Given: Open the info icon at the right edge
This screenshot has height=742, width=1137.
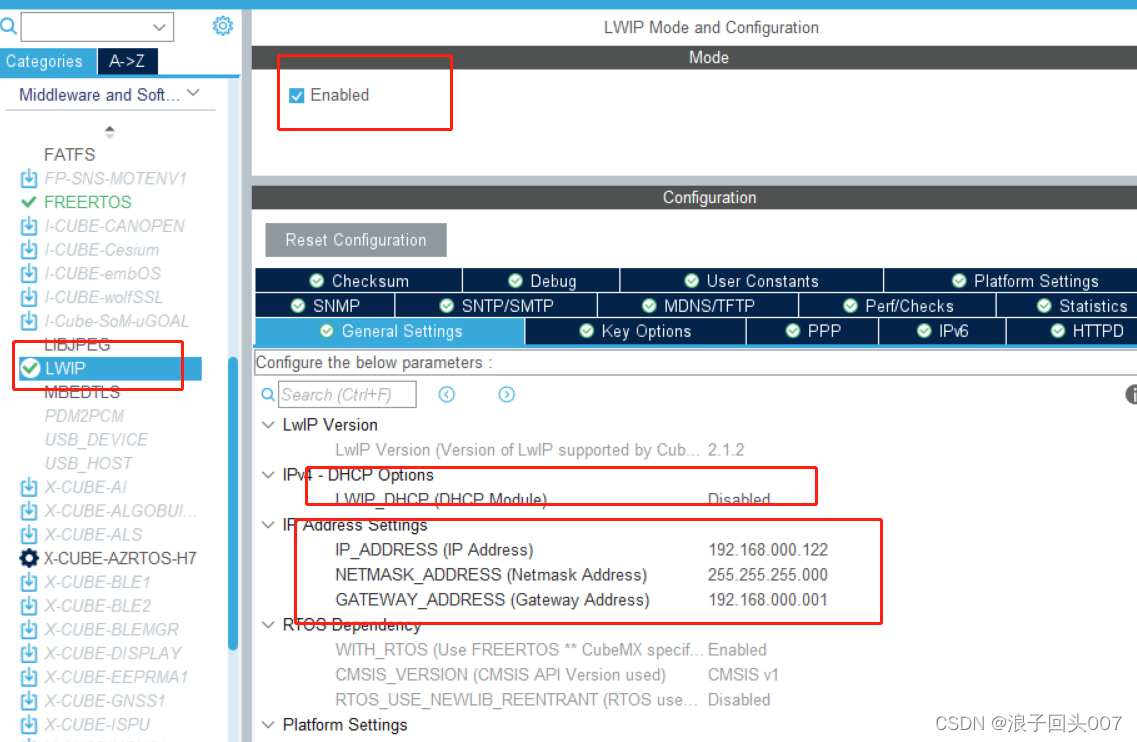Looking at the screenshot, I should coord(1131,395).
